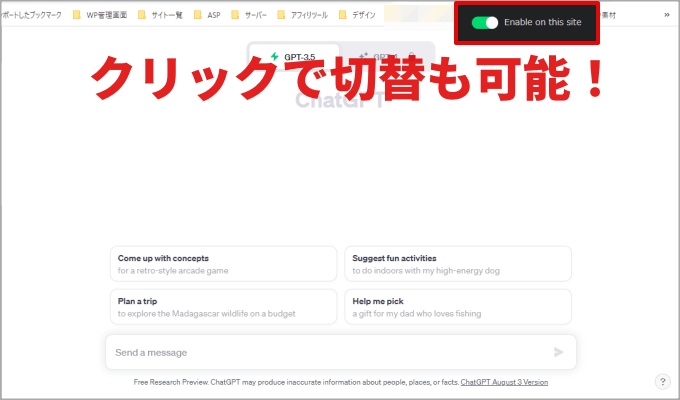680x400 pixels.
Task: Open the サーバー bookmark folder
Action: (x=248, y=15)
